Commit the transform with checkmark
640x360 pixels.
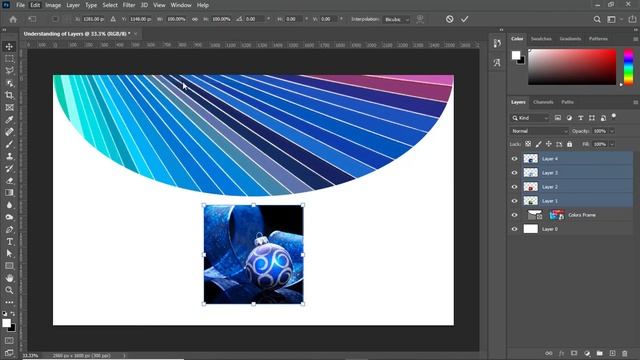[464, 19]
